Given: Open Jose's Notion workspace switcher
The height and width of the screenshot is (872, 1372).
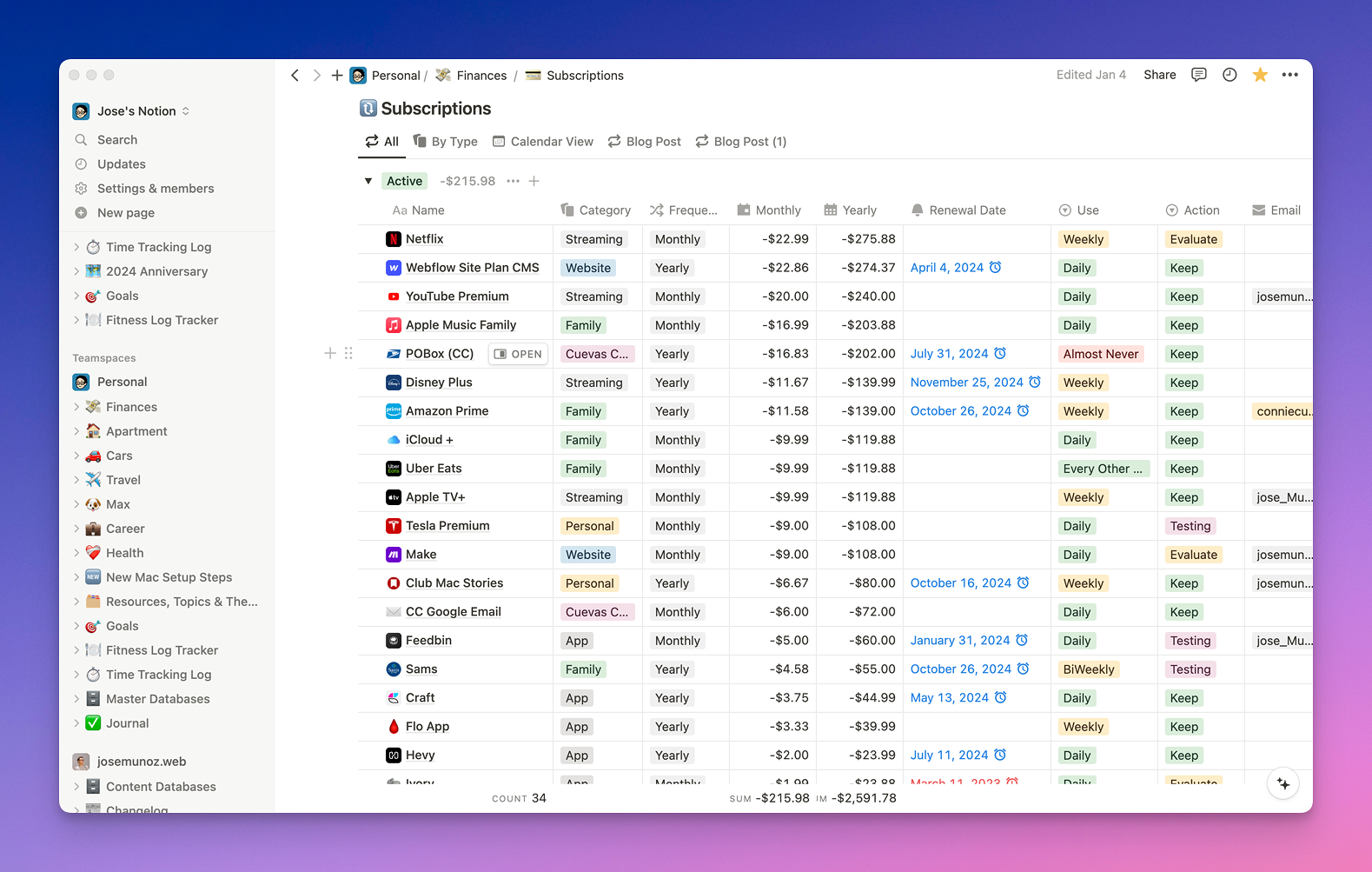Looking at the screenshot, I should pyautogui.click(x=136, y=111).
